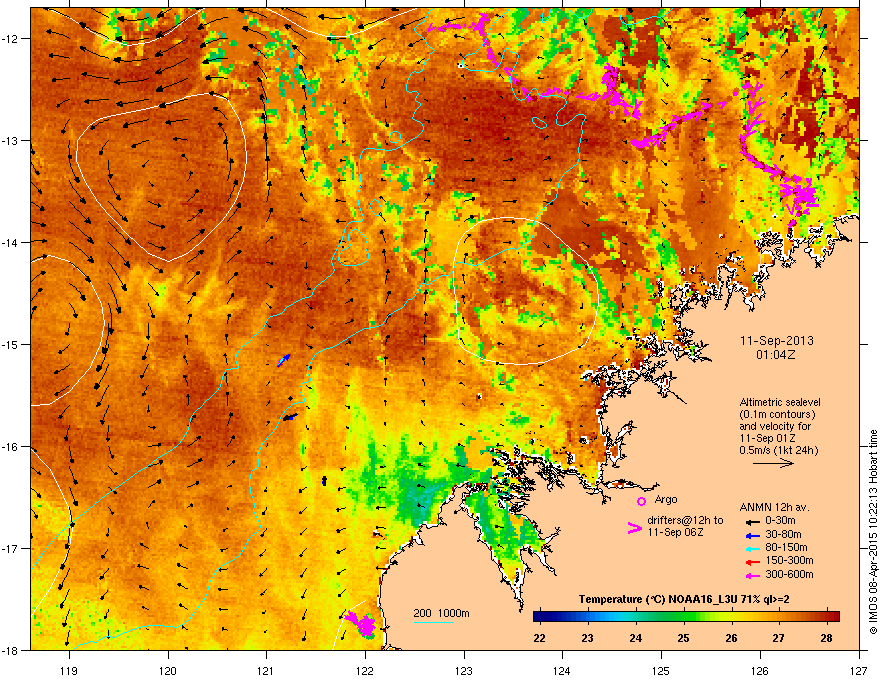880x680 pixels.
Task: Click the date label 11-Sep-2013
Action: tap(776, 341)
